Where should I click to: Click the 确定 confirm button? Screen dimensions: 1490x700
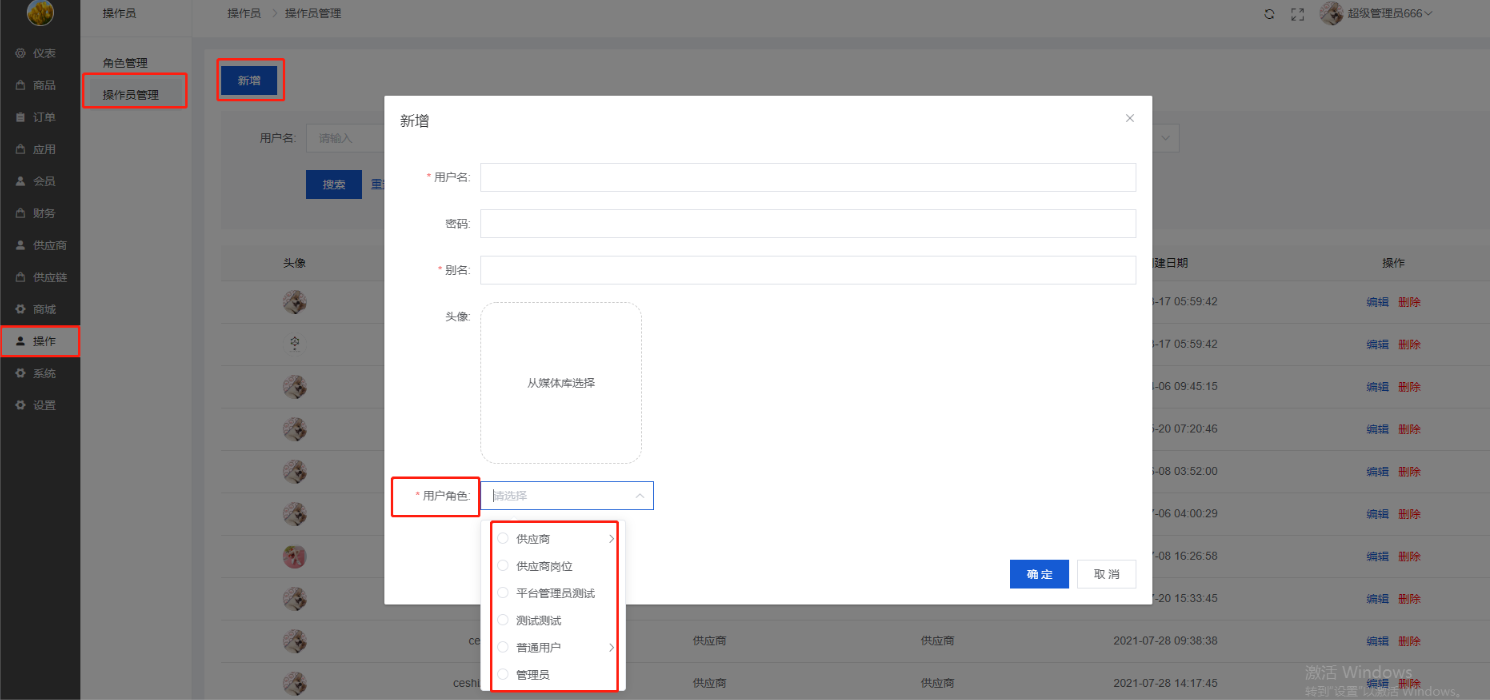pos(1039,574)
